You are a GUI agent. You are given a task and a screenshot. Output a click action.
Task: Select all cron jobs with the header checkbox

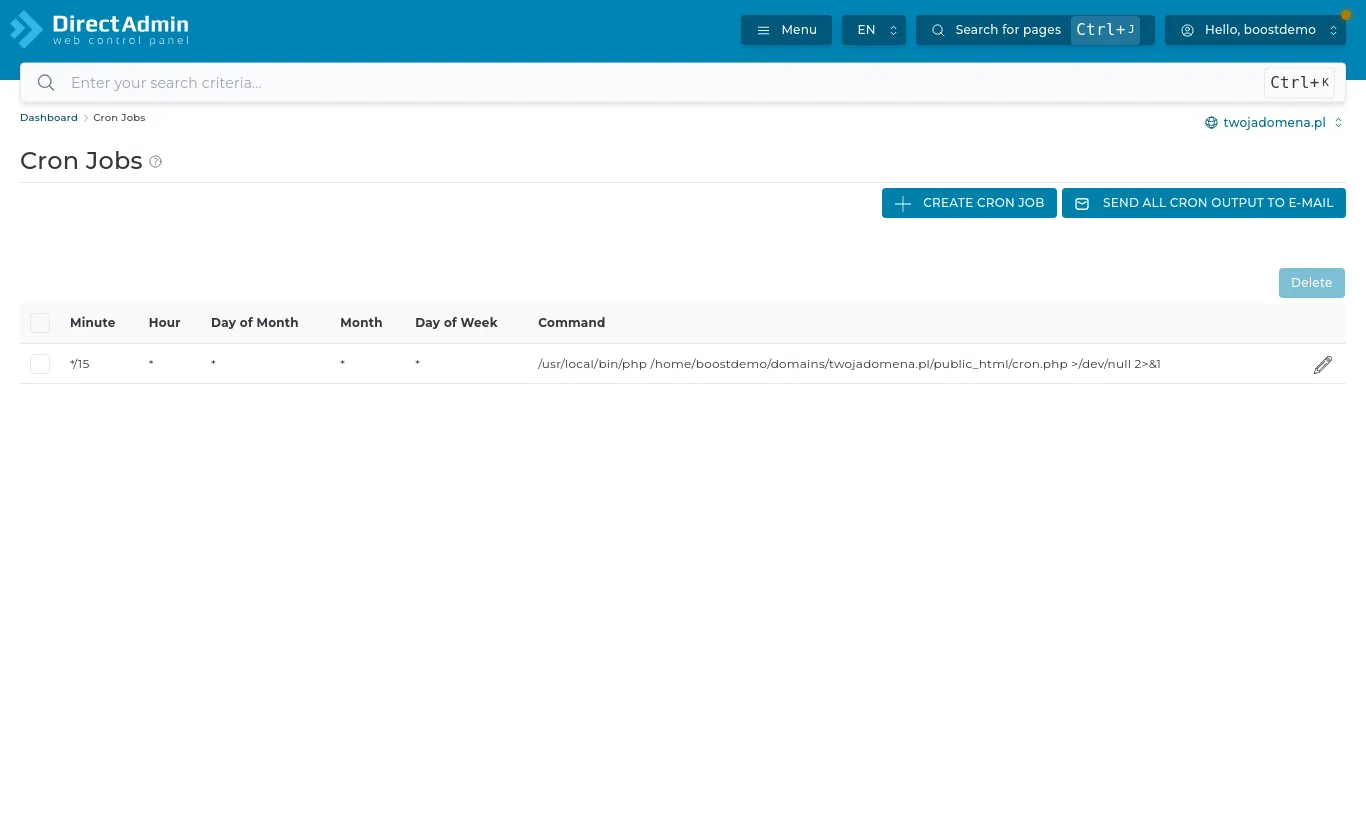click(40, 323)
